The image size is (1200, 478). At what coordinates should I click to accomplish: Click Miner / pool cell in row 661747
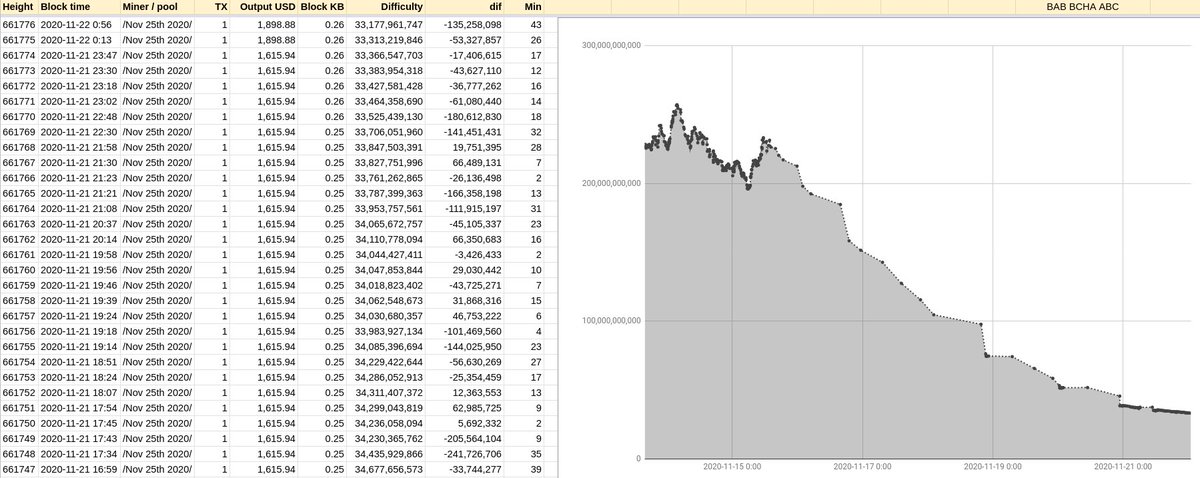(x=157, y=469)
